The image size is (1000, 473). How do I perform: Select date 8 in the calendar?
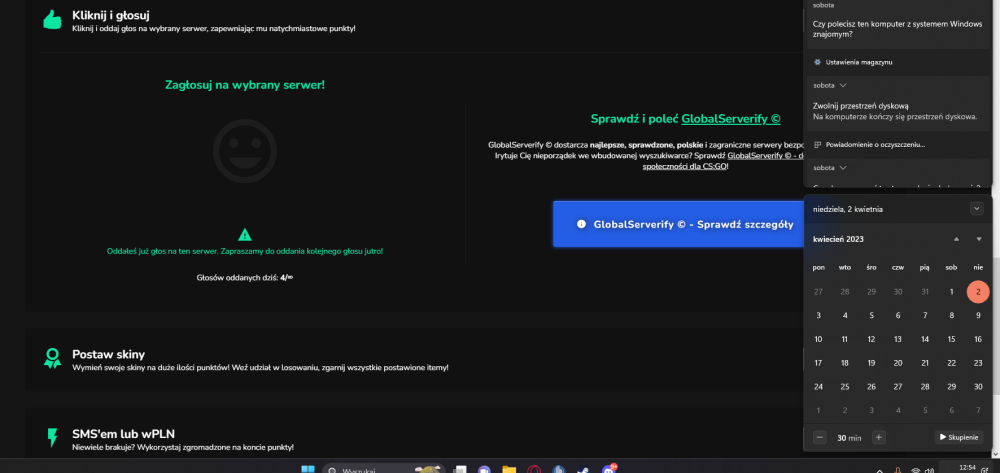951,316
